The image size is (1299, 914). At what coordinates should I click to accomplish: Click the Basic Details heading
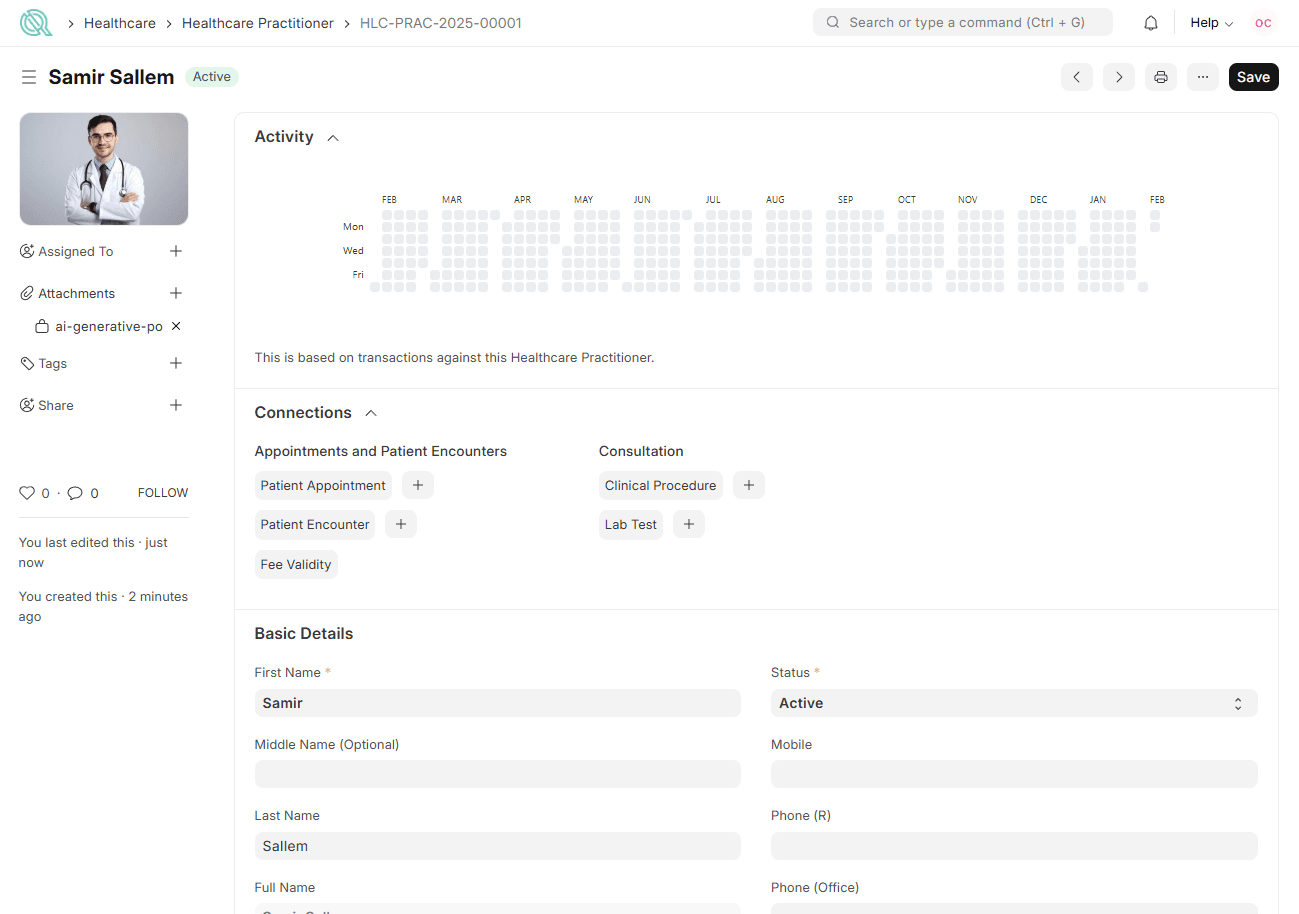point(304,633)
